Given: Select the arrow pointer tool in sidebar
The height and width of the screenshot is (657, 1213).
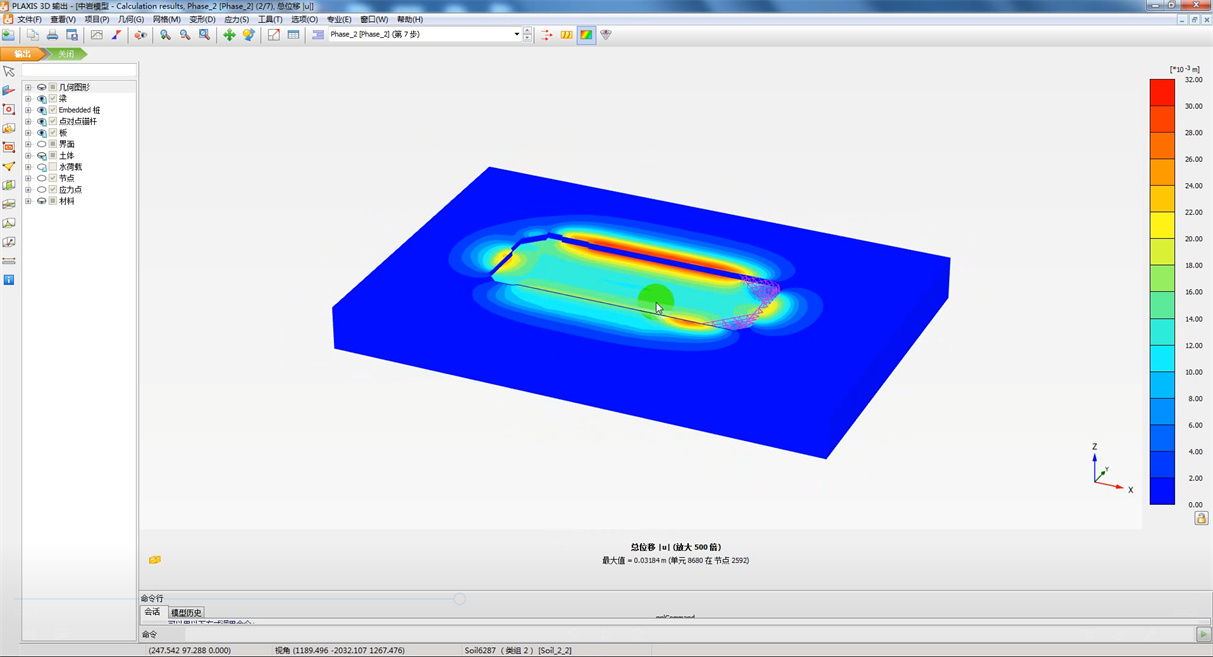Looking at the screenshot, I should [x=9, y=72].
